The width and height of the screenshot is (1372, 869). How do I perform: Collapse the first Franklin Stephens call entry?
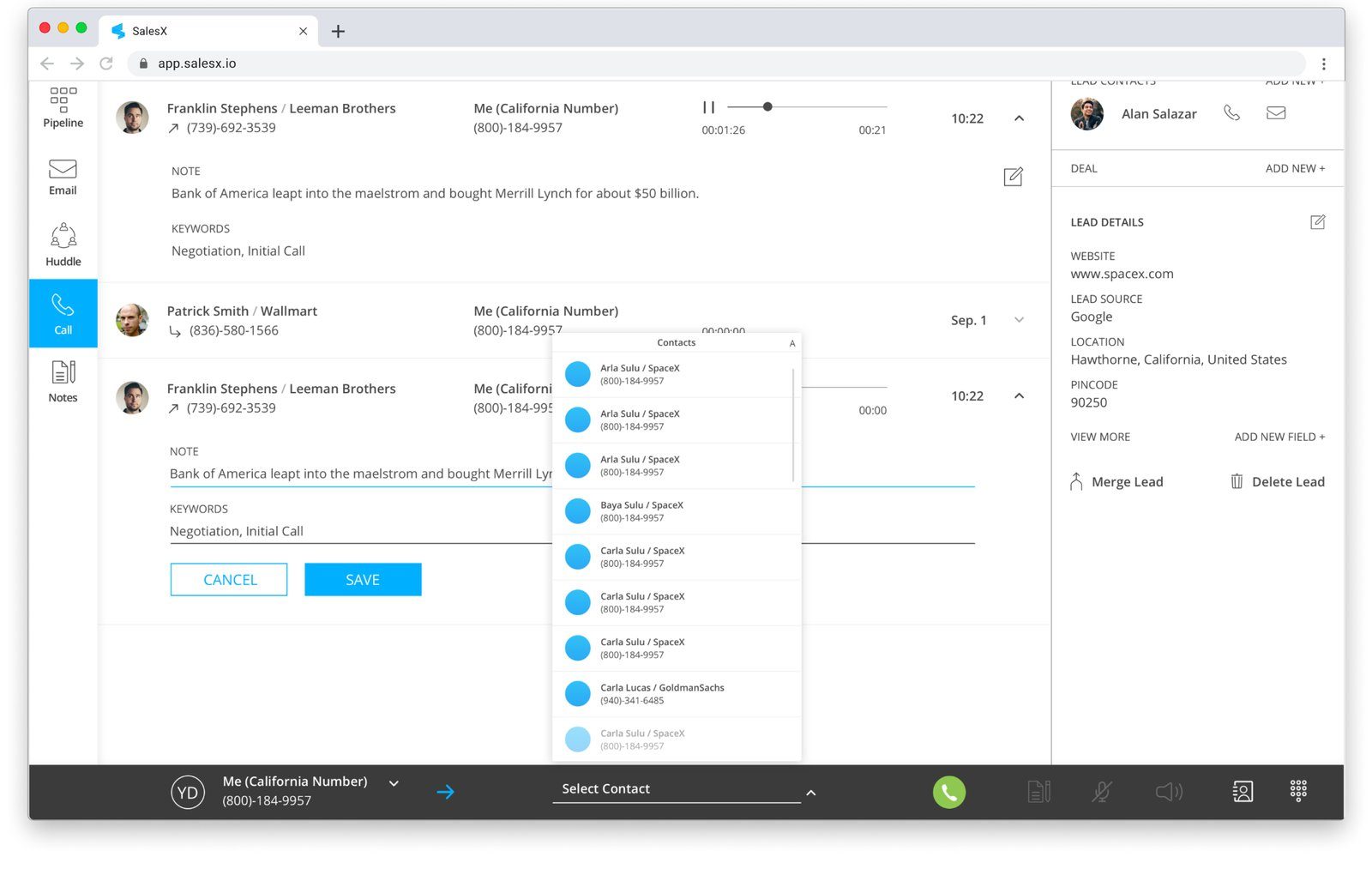[1019, 118]
